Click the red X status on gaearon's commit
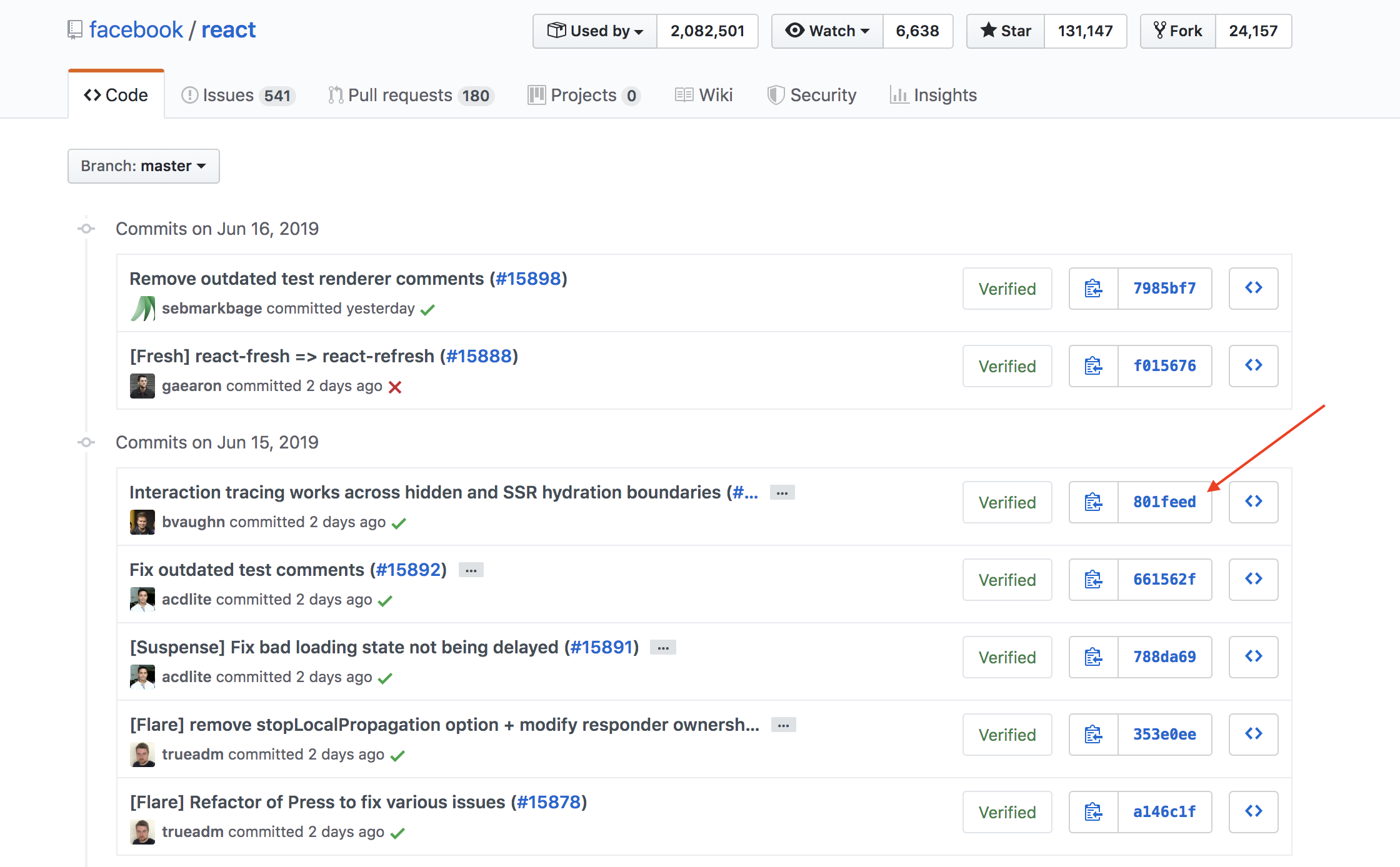This screenshot has height=867, width=1400. [394, 387]
